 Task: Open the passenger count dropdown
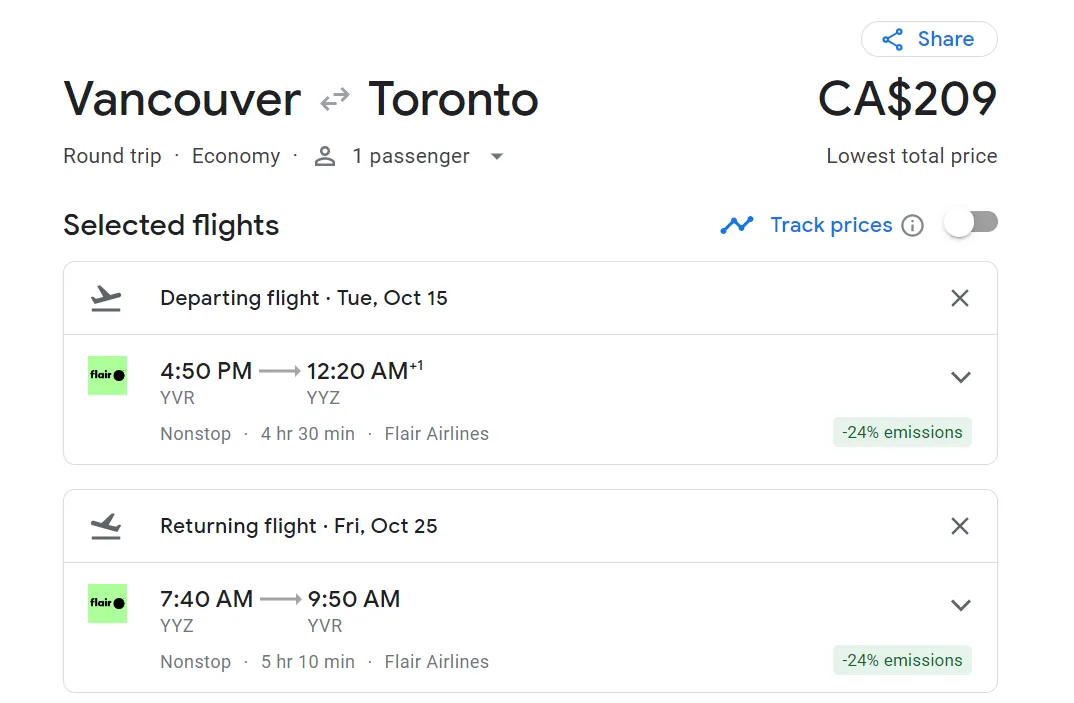(x=497, y=157)
